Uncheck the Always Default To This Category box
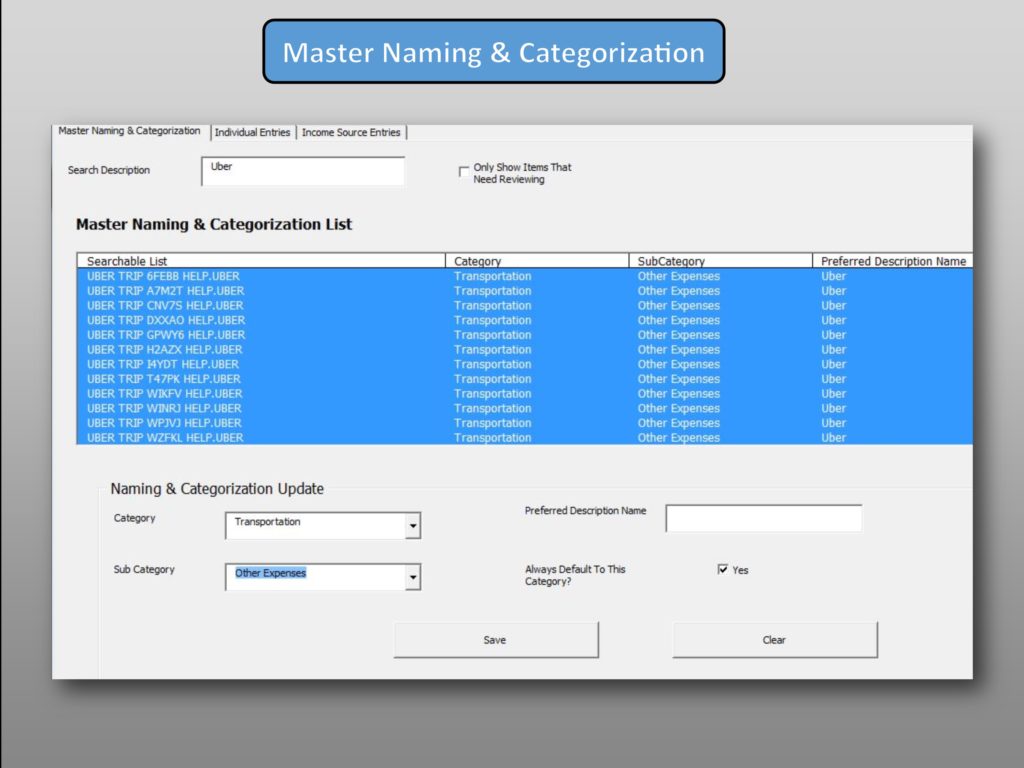The width and height of the screenshot is (1024, 768). pos(723,570)
